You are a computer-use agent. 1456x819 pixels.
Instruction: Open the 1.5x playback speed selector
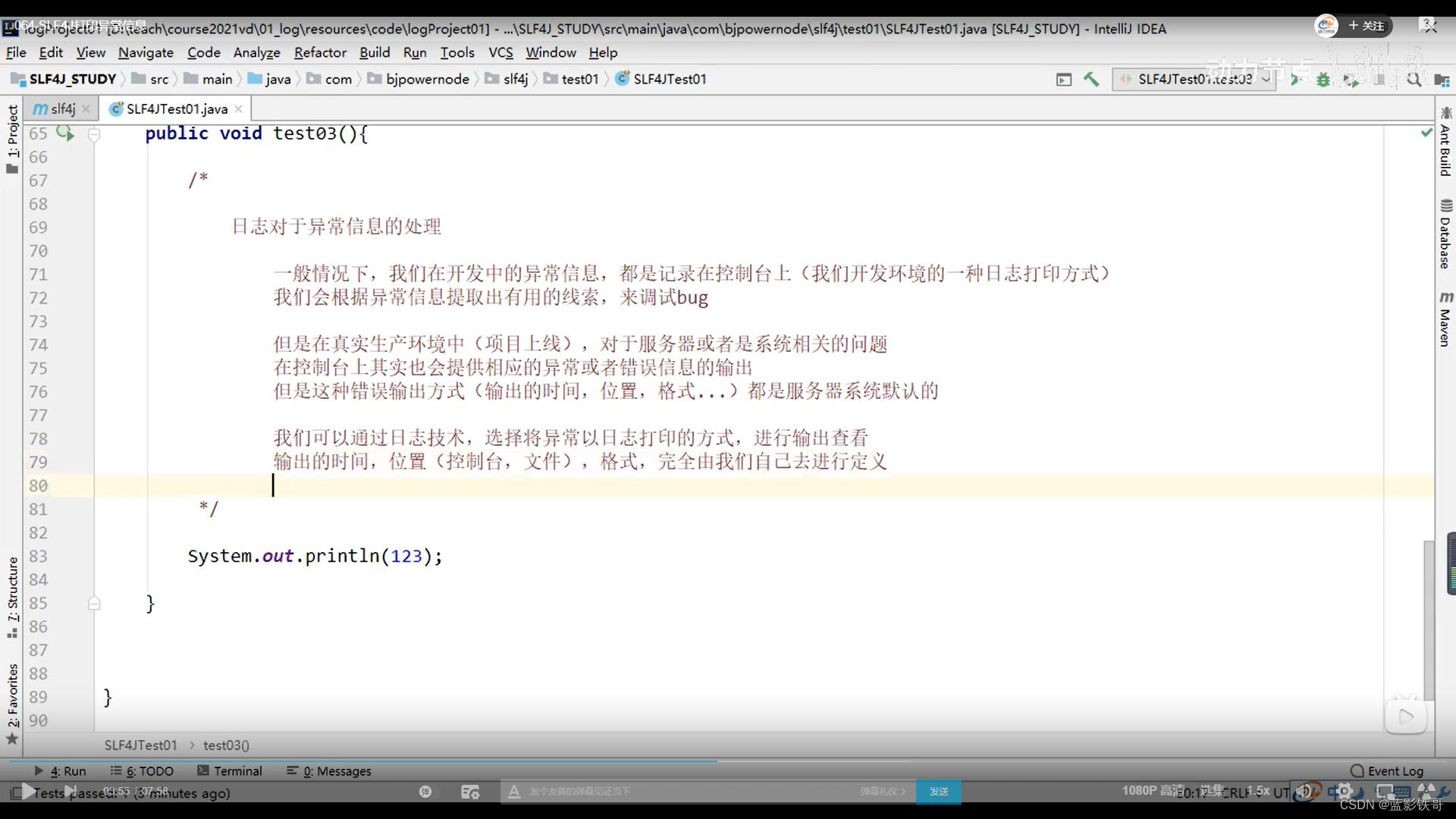click(1258, 790)
